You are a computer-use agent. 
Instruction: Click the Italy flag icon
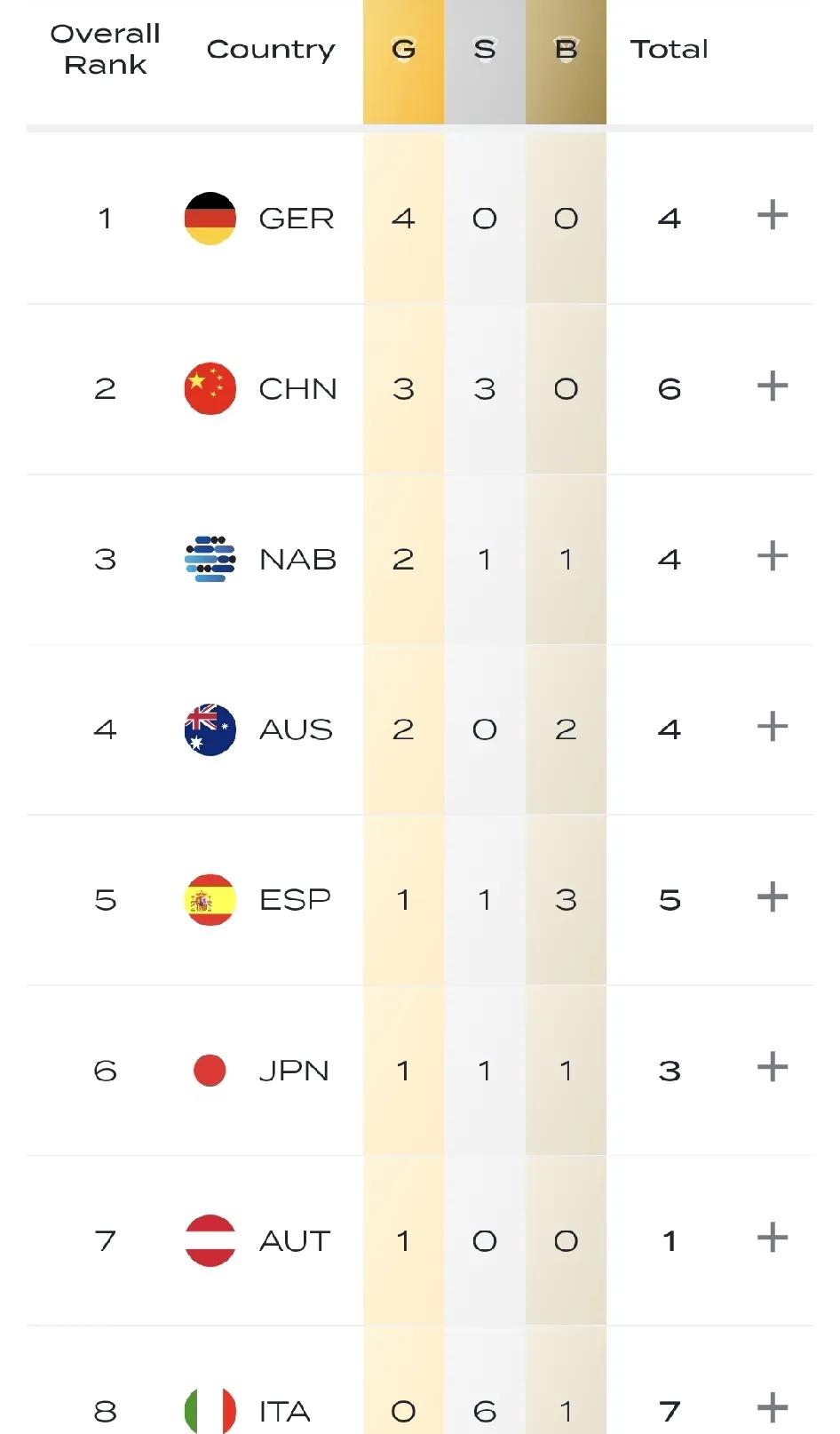pos(210,1410)
